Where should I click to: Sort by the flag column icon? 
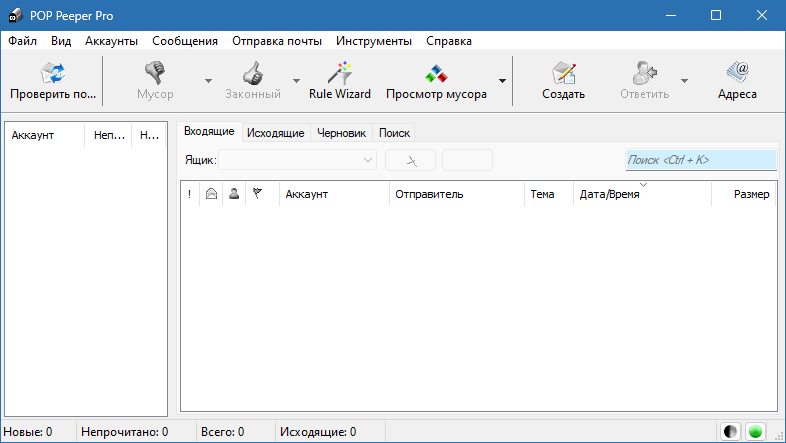tap(257, 193)
